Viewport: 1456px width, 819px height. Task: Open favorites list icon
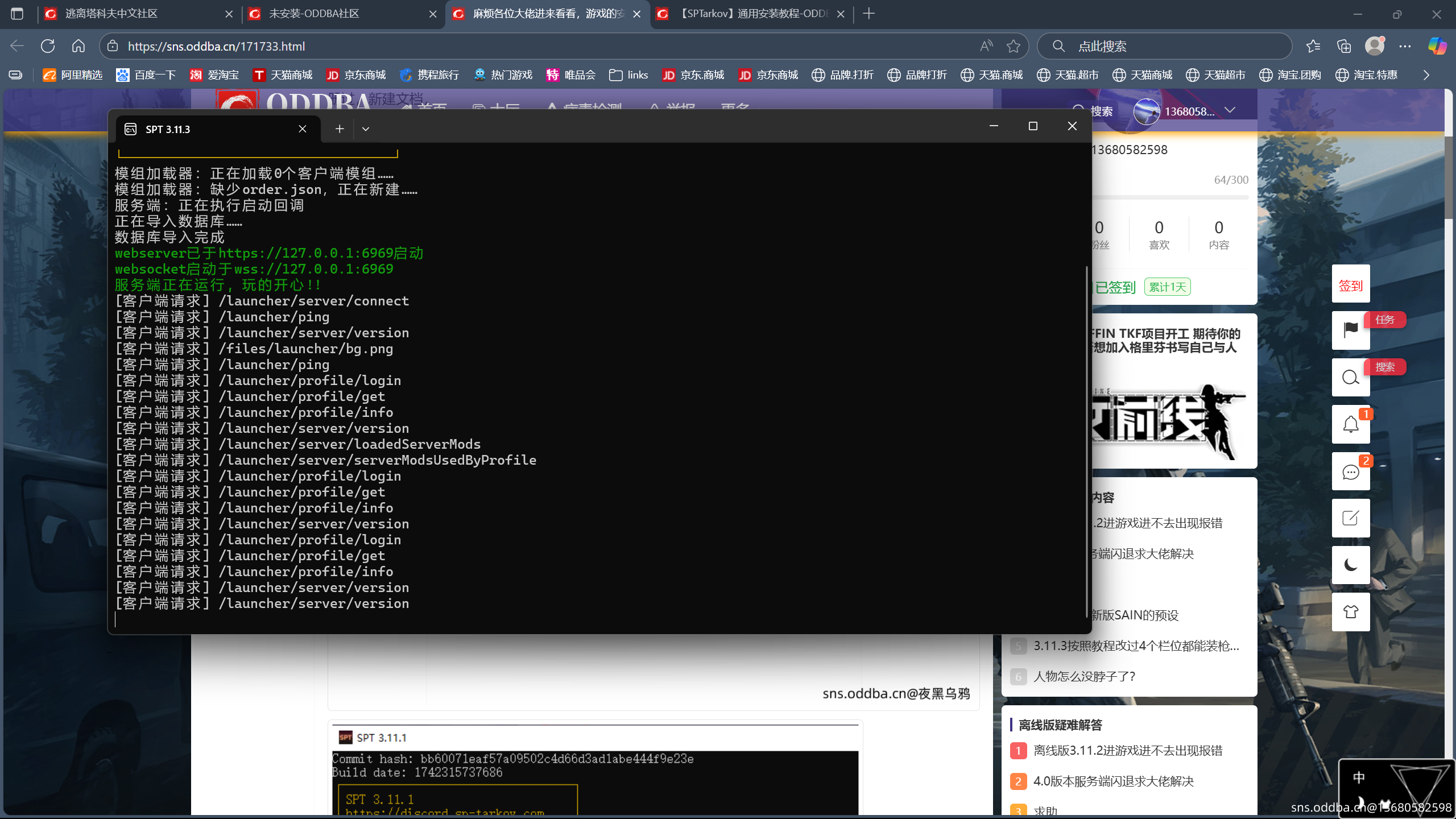coord(1313,46)
